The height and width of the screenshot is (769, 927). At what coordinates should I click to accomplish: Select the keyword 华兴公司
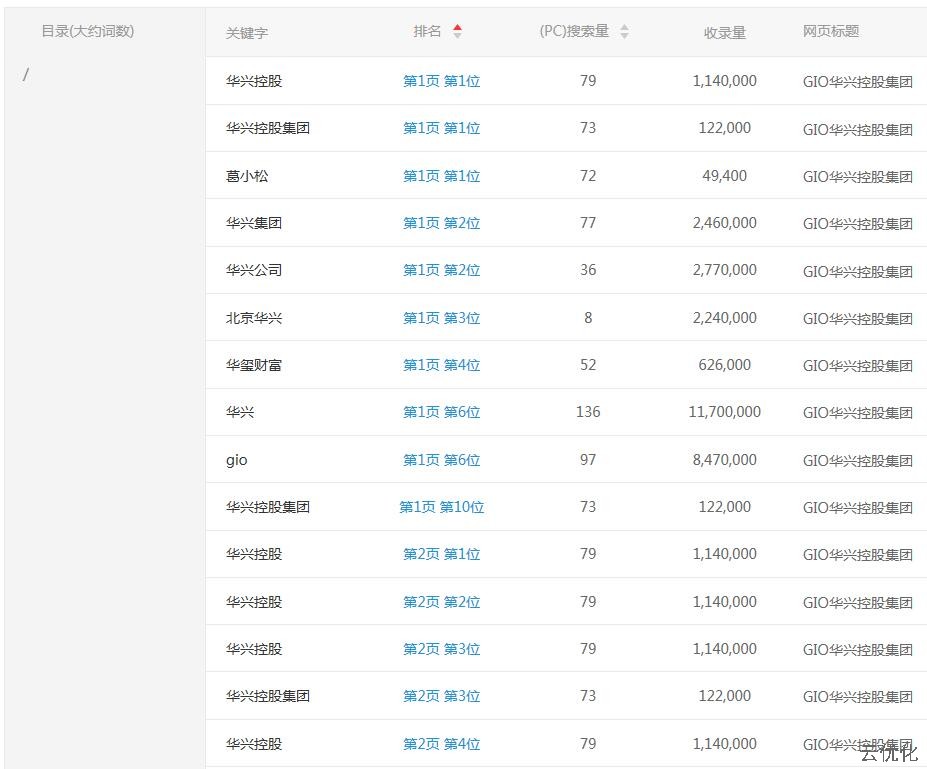coord(254,270)
